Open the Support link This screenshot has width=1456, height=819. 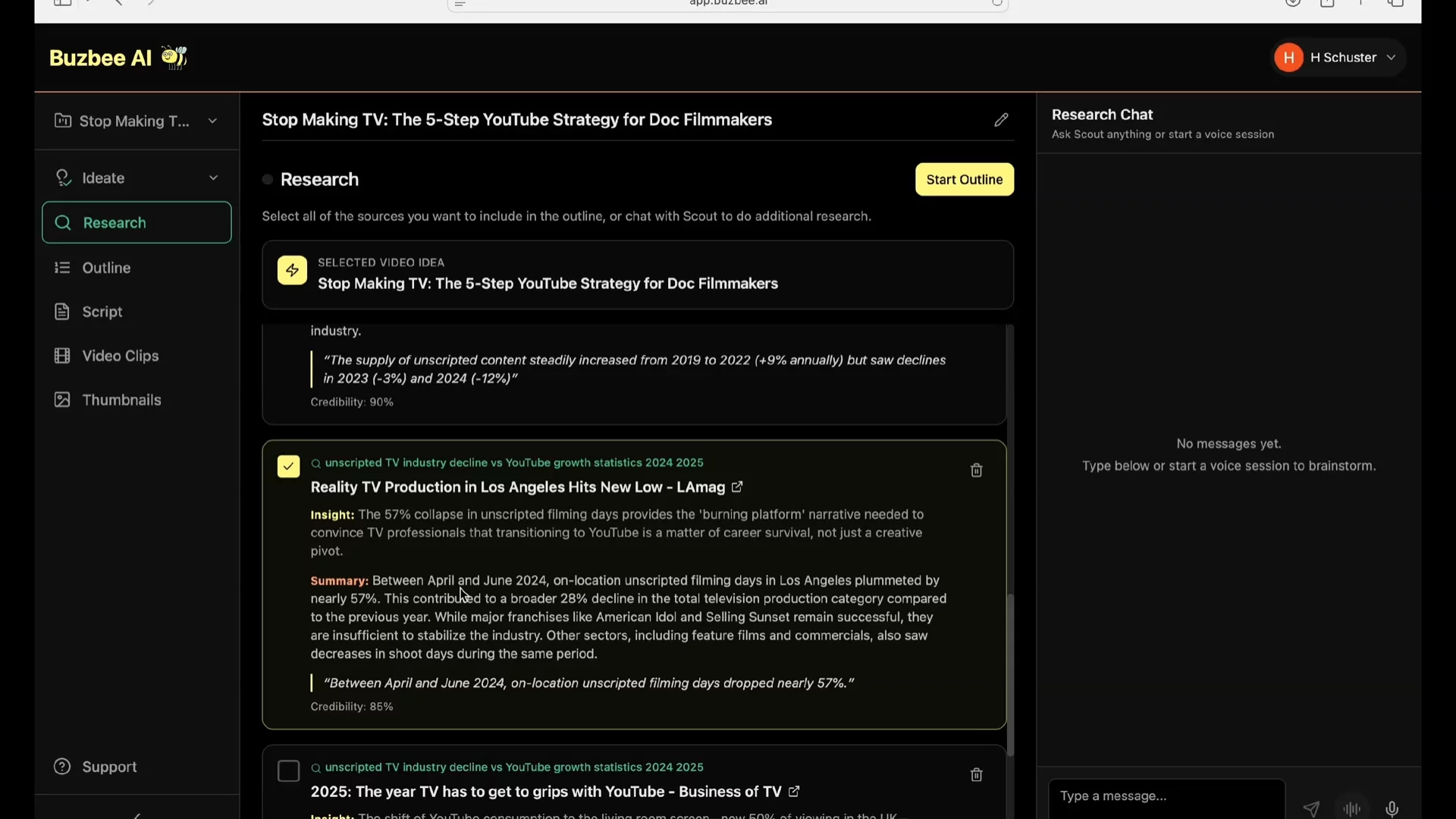[96, 767]
